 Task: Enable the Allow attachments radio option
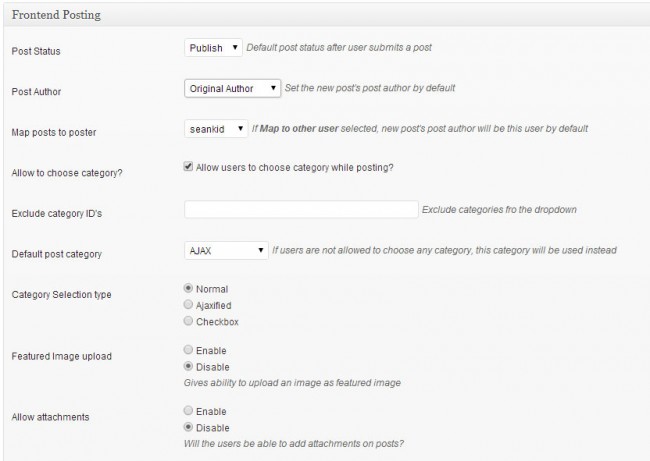(188, 411)
